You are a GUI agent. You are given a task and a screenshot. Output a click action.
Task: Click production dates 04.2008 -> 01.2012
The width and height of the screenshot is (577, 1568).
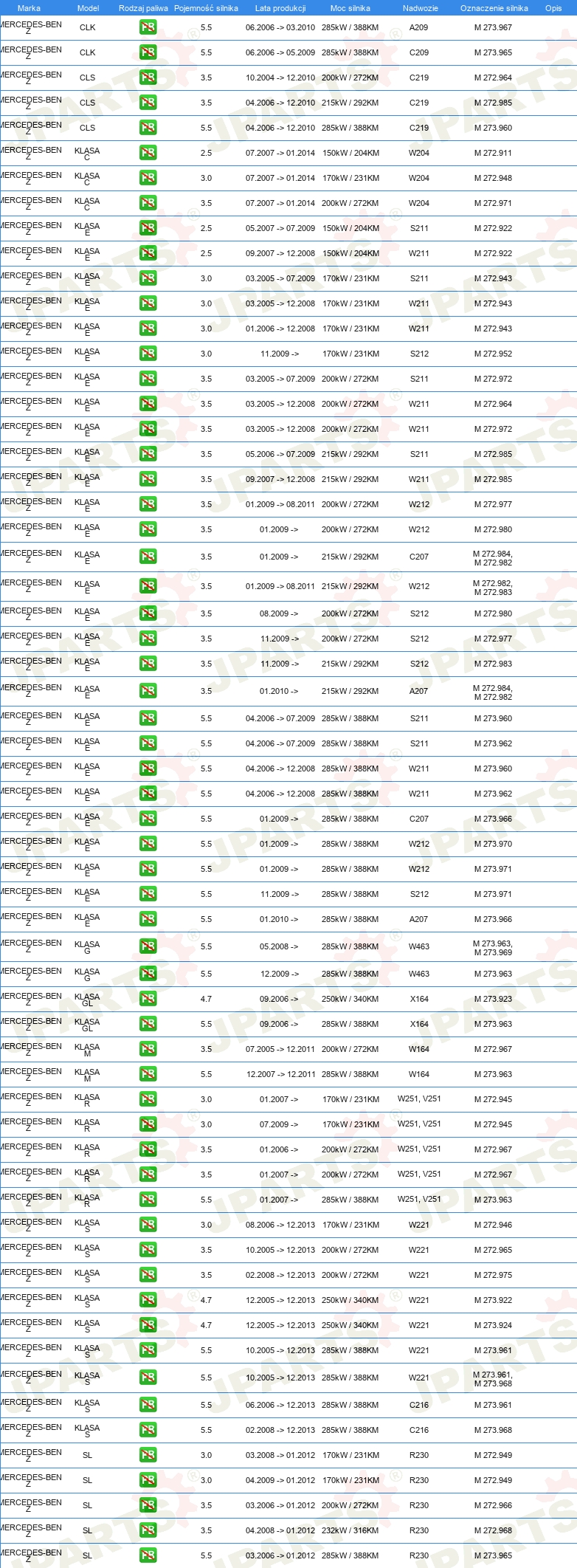point(280,1530)
